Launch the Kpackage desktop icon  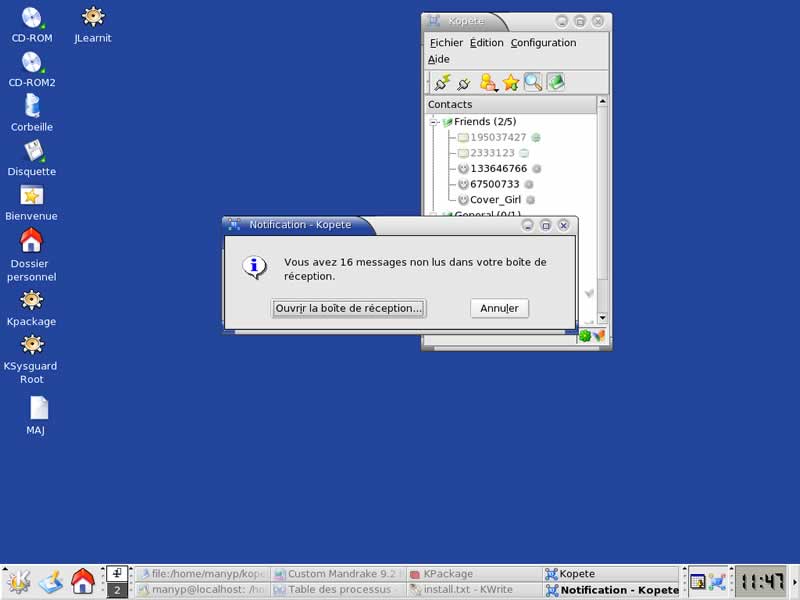pos(32,308)
